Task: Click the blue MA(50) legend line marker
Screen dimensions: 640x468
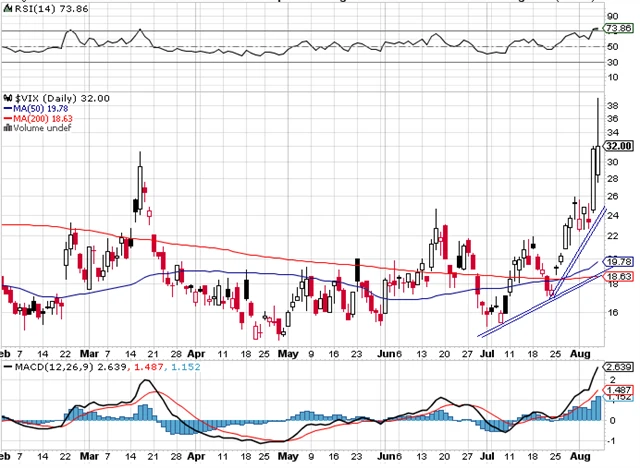Action: pyautogui.click(x=5, y=108)
